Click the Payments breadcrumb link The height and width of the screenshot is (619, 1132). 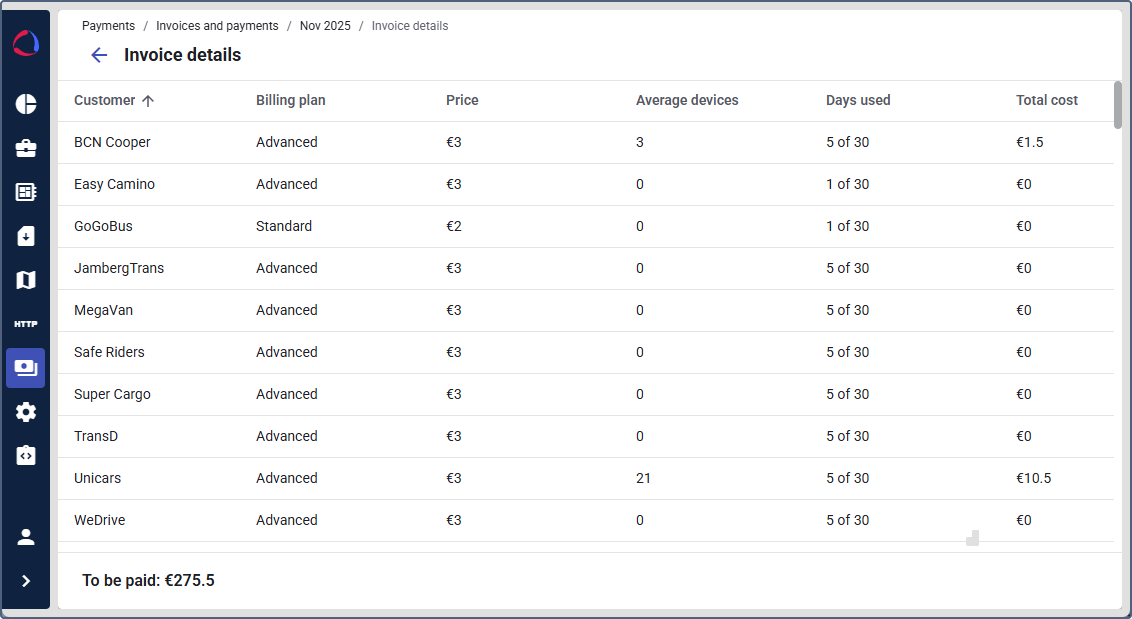tap(108, 26)
